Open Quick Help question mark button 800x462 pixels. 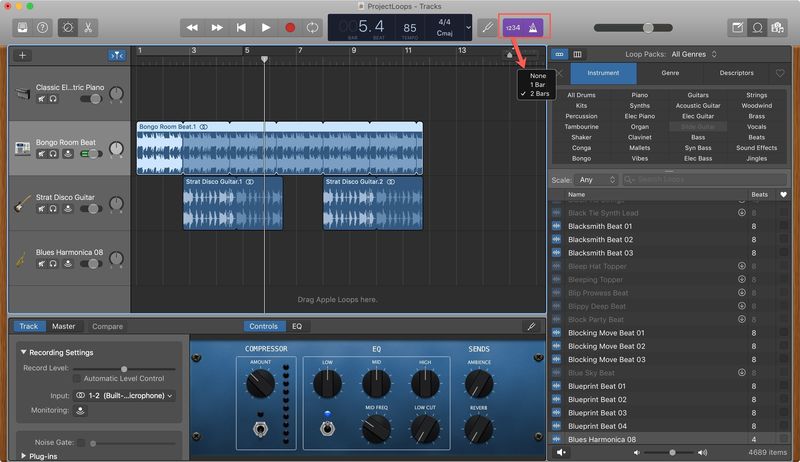[x=42, y=28]
